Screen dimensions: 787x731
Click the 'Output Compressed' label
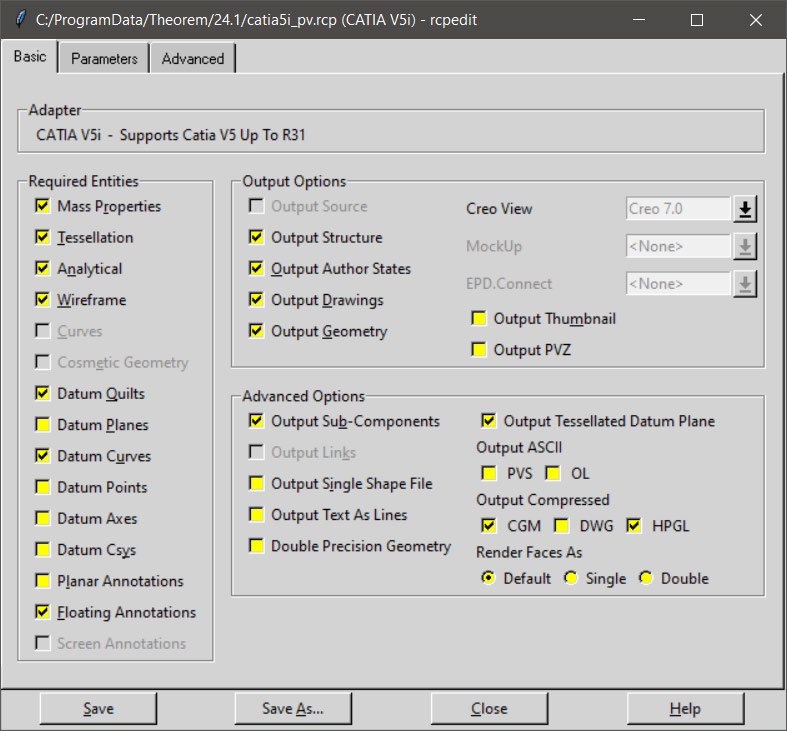click(543, 500)
